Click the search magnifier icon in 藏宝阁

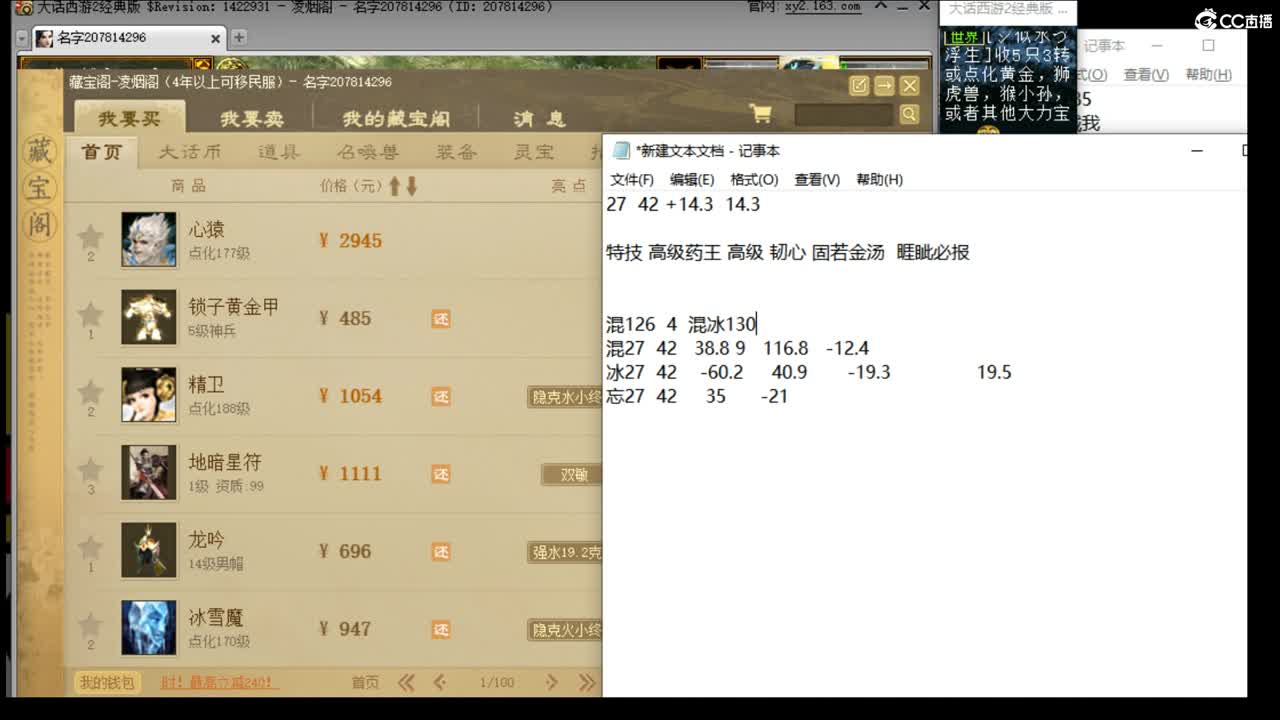coord(909,114)
